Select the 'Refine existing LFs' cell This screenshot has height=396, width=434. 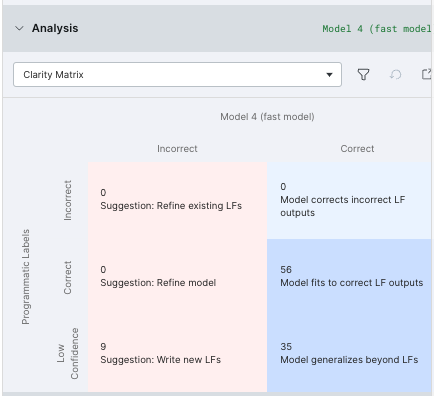(x=177, y=201)
